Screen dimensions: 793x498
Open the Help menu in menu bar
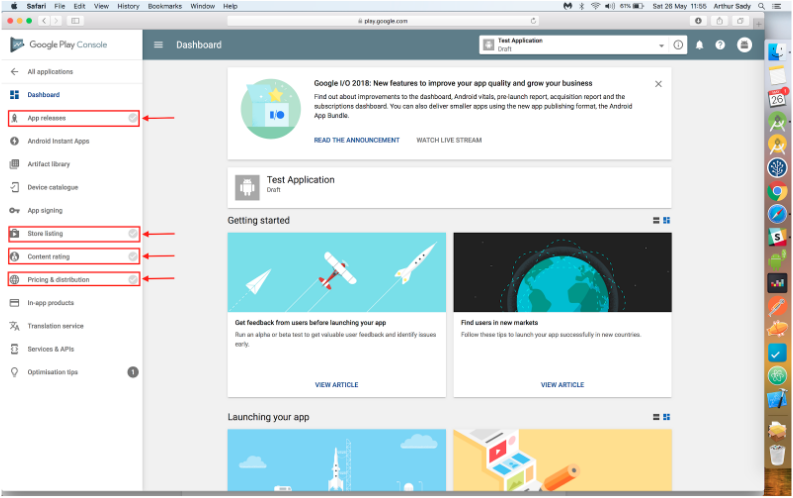[230, 6]
